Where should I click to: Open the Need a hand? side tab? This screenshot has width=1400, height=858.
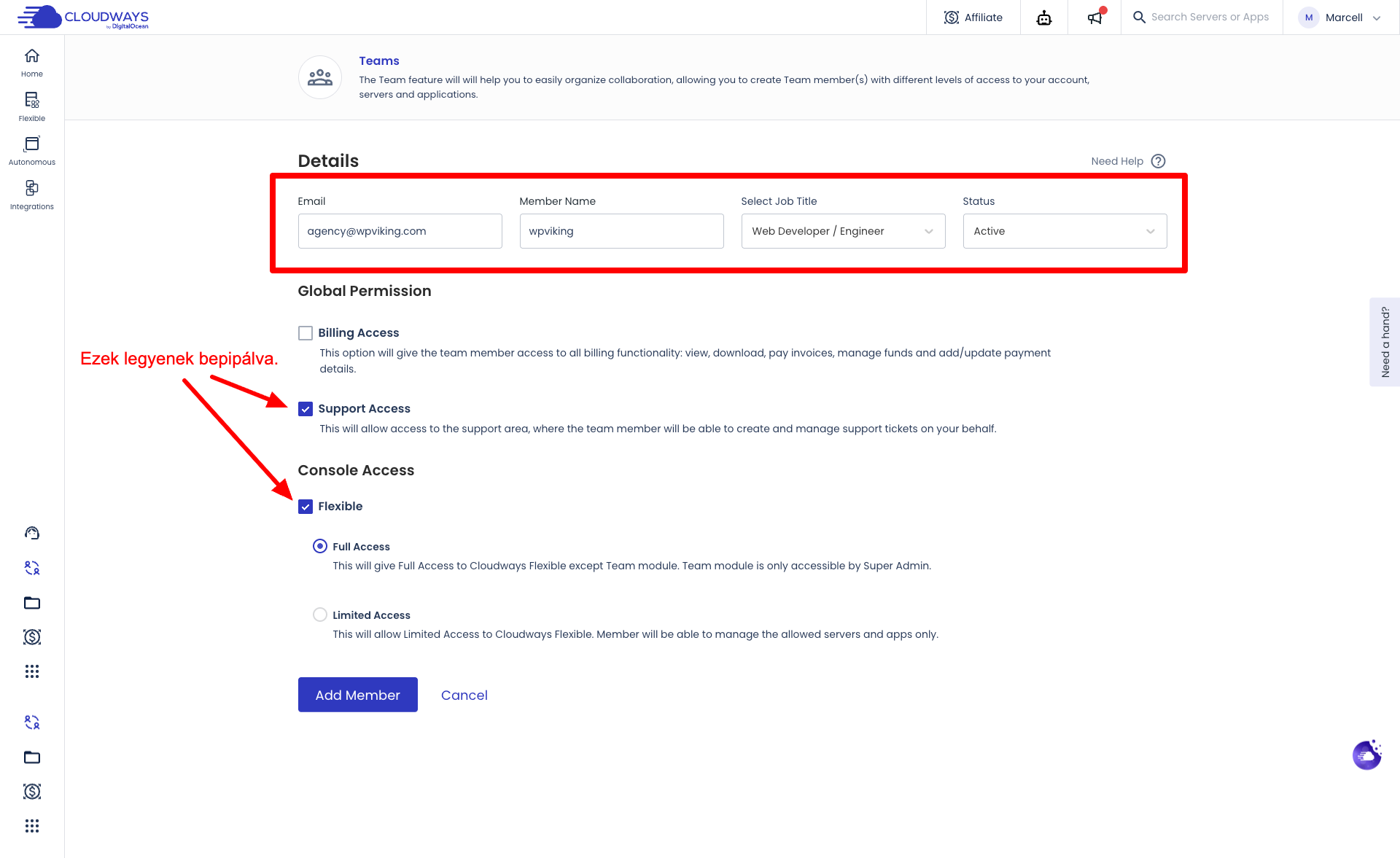click(x=1385, y=342)
